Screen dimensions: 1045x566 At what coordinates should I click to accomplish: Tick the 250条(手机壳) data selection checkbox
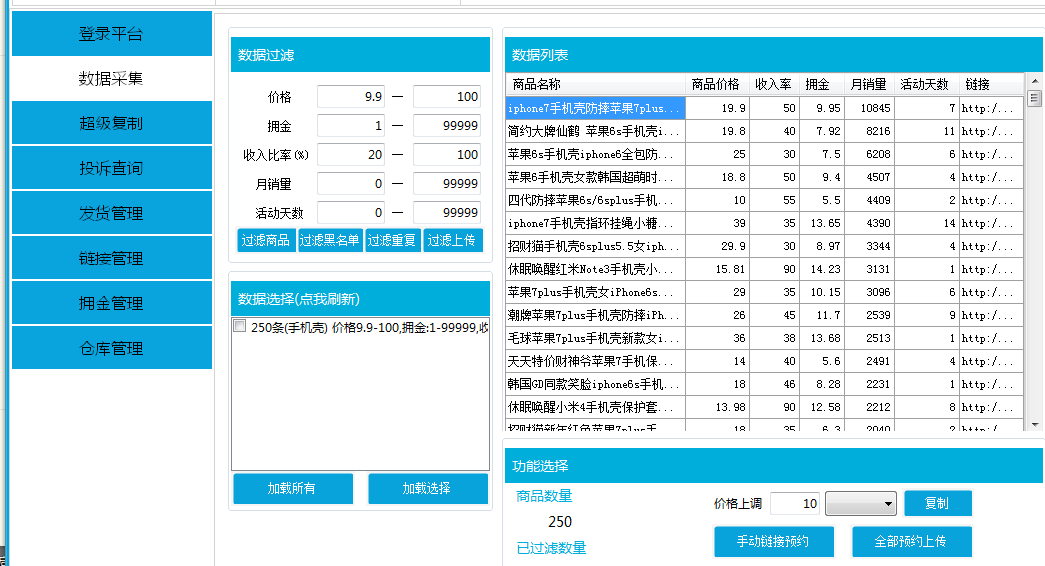240,326
